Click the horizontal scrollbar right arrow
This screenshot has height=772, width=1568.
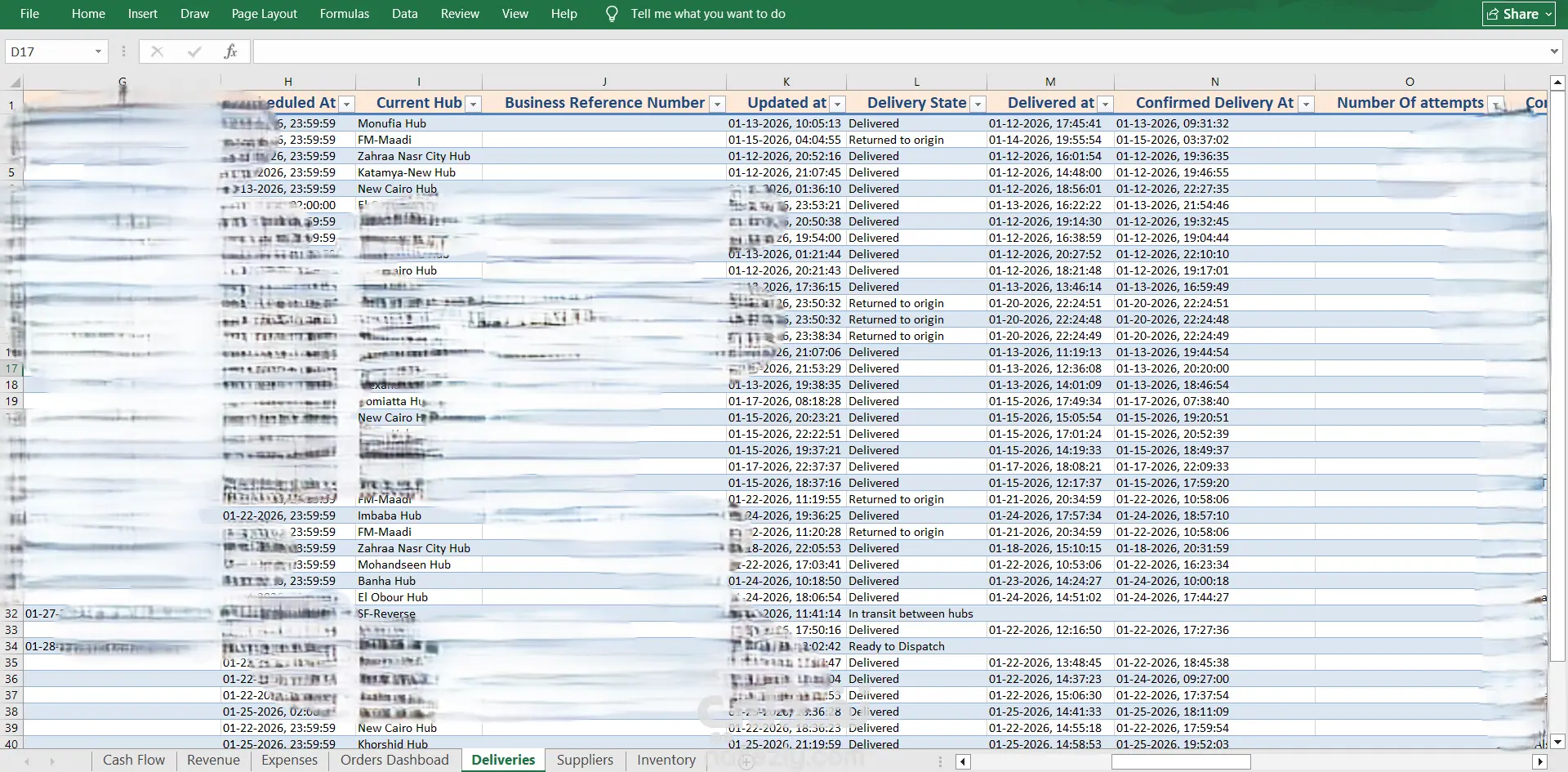coord(1540,761)
